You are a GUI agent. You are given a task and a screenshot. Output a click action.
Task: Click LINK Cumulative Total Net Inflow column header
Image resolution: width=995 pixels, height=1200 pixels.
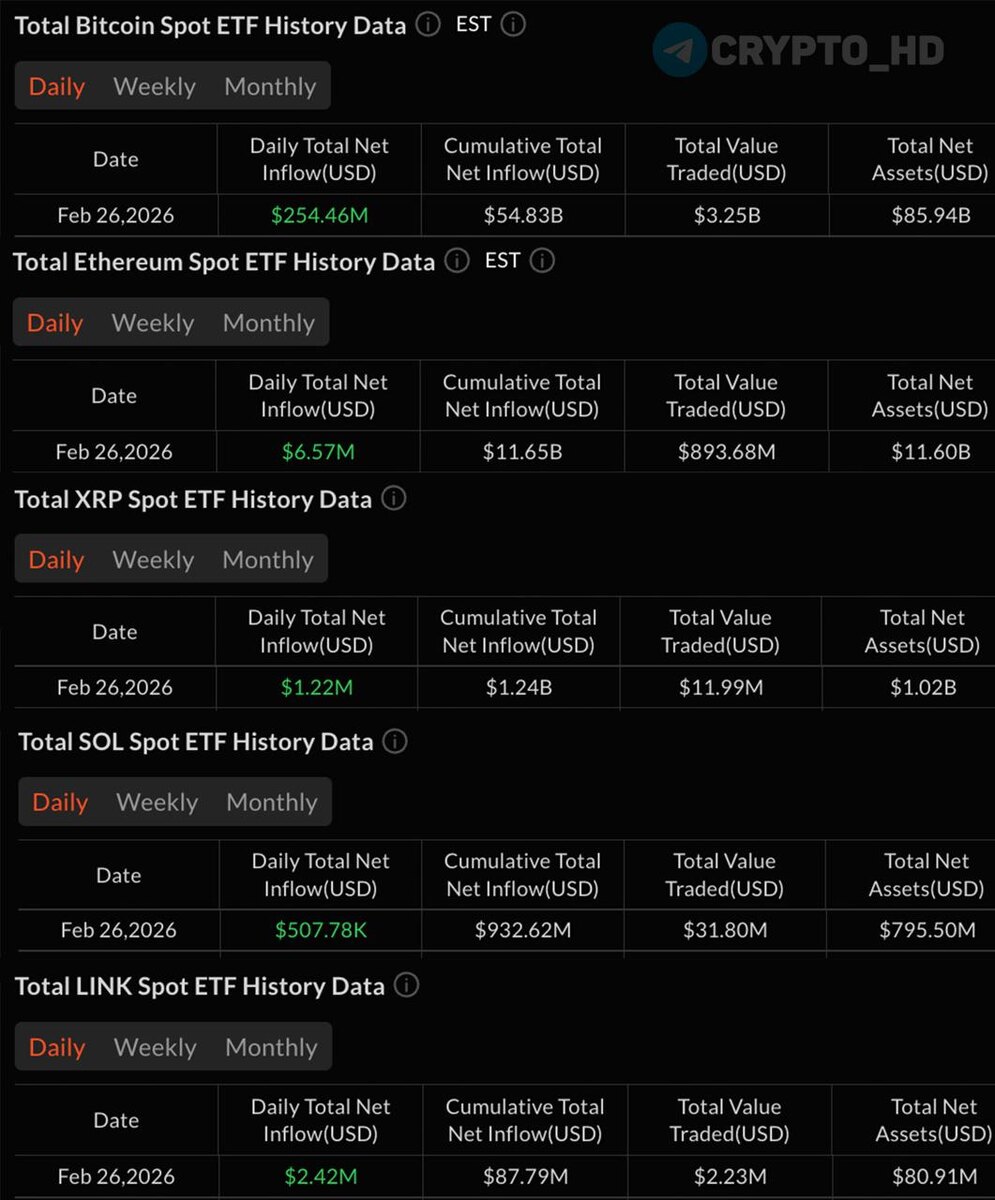525,1120
